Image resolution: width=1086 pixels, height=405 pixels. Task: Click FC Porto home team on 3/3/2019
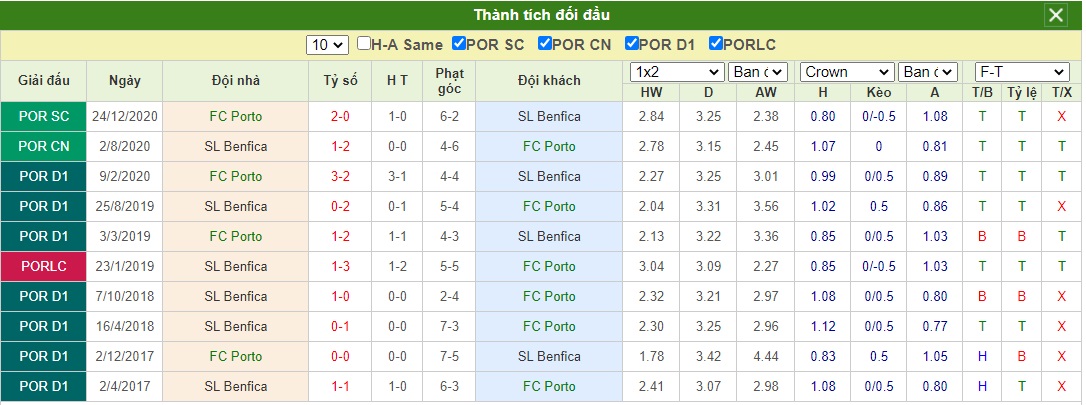[235, 237]
